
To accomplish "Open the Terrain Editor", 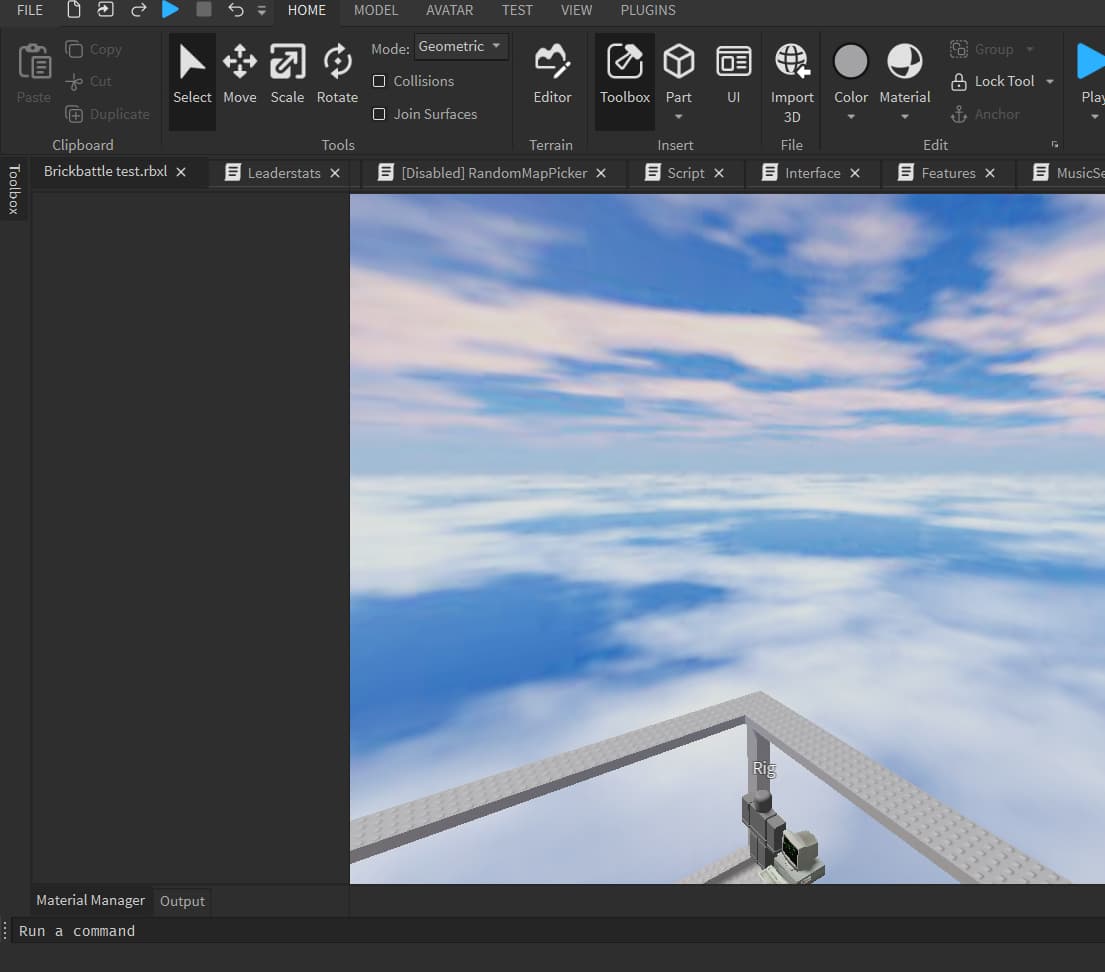I will coord(552,72).
